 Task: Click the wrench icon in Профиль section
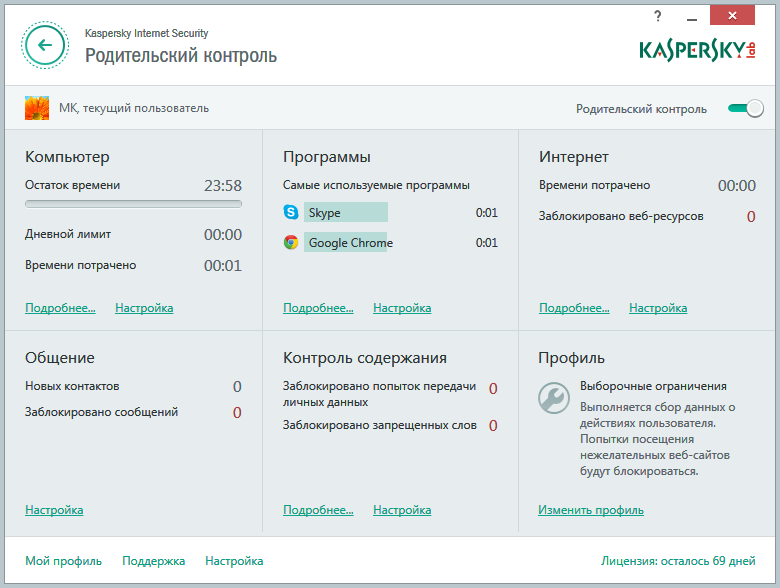click(554, 397)
